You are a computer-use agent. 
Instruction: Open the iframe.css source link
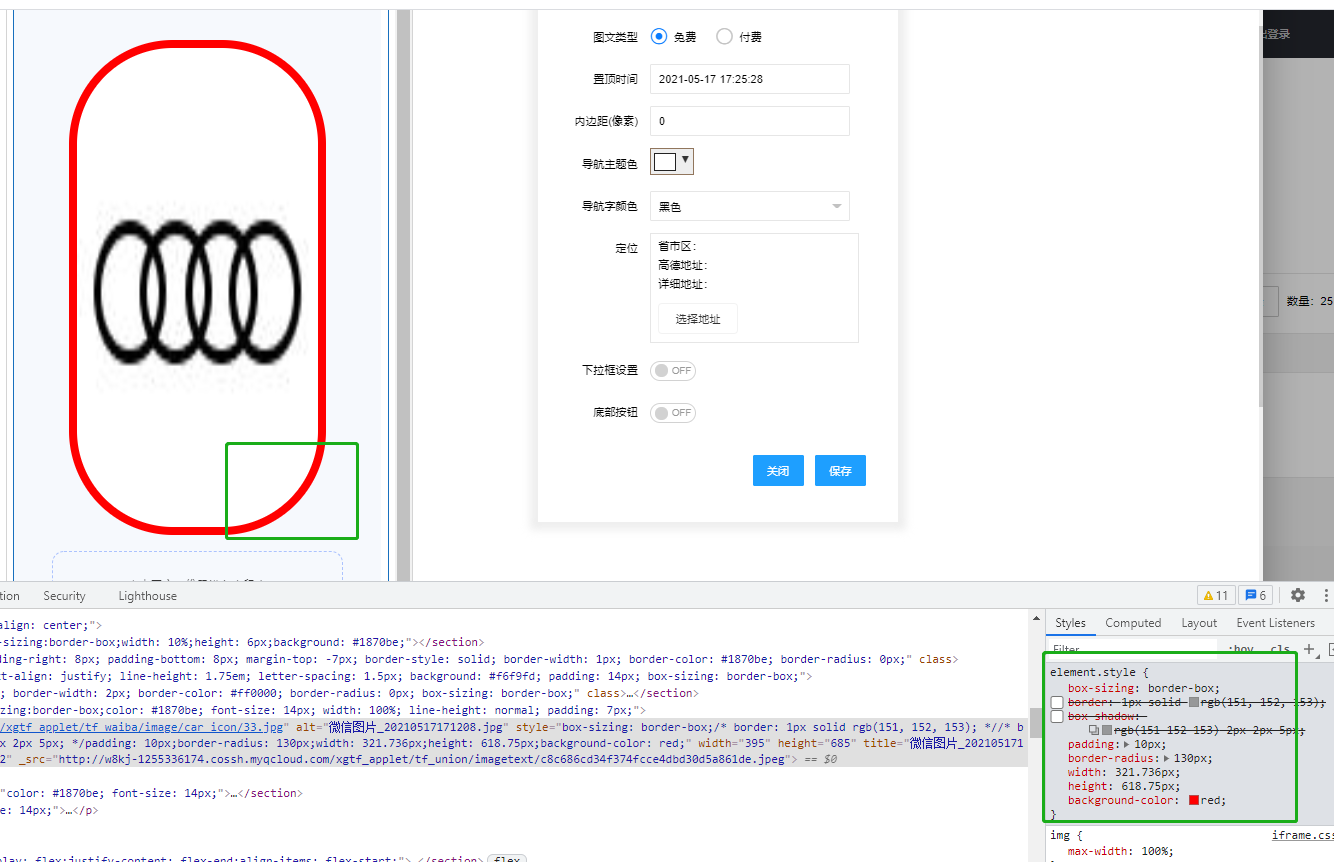pyautogui.click(x=1302, y=835)
